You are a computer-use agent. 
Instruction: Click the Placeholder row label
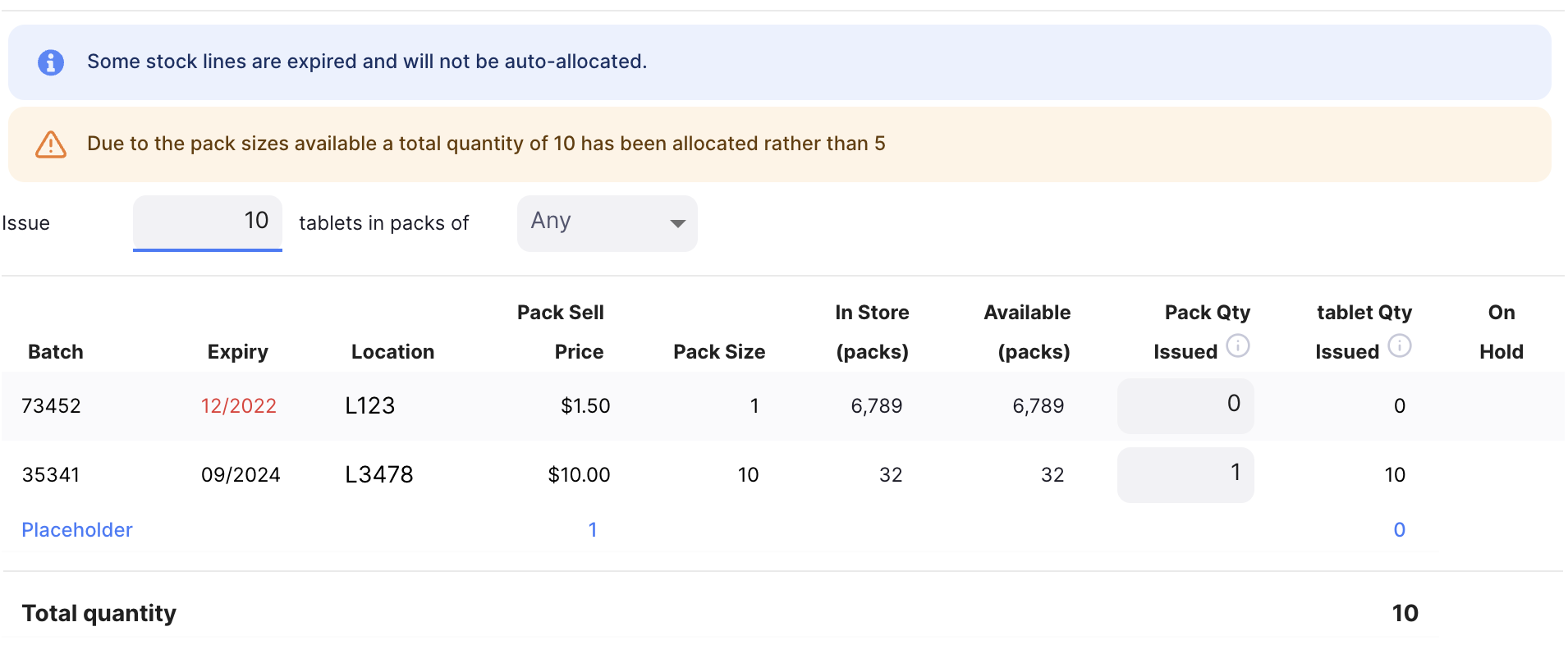[x=77, y=530]
